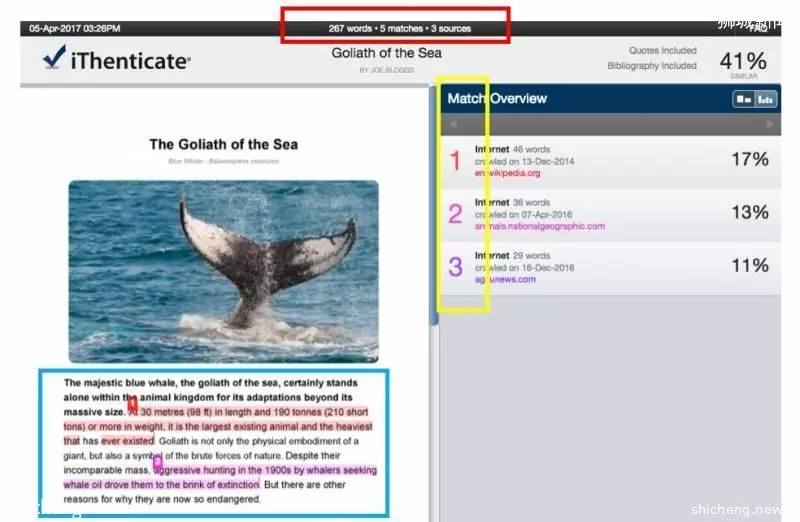Click 'crawled on 13-Dec-2014' date
This screenshot has width=800, height=522.
[x=524, y=162]
